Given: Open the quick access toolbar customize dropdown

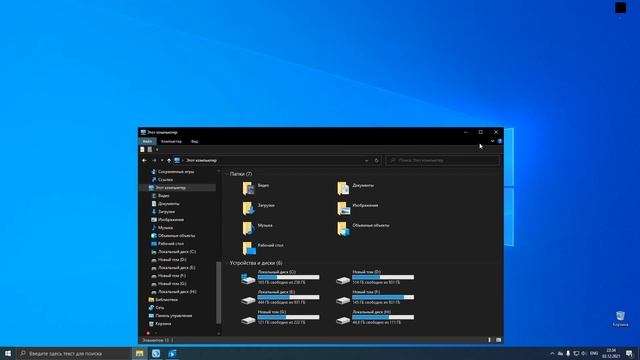Looking at the screenshot, I should (157, 149).
